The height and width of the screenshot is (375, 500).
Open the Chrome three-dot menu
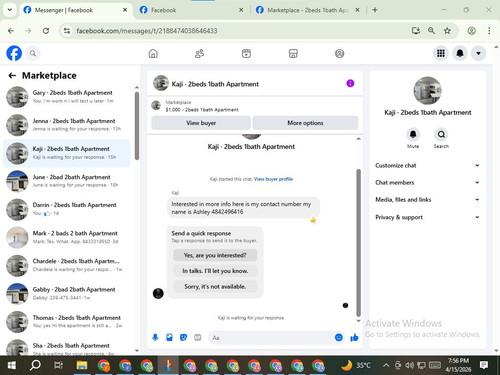(489, 31)
